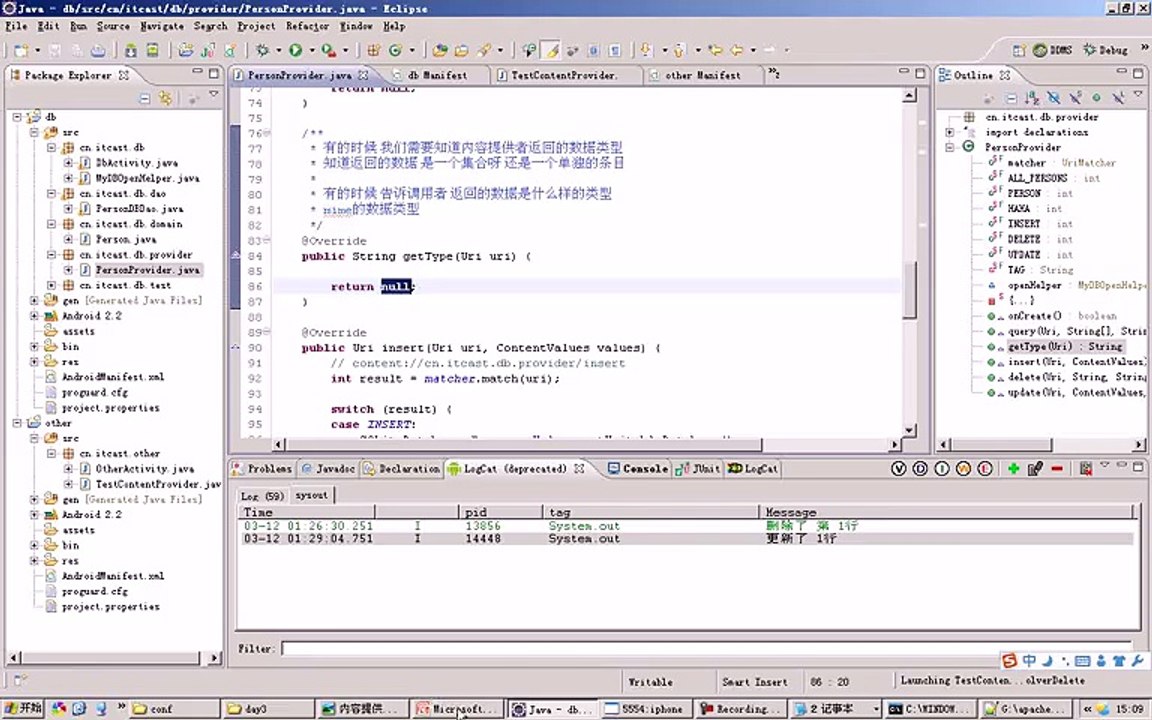The height and width of the screenshot is (720, 1152).
Task: Open the Refactor menu
Action: tap(307, 26)
